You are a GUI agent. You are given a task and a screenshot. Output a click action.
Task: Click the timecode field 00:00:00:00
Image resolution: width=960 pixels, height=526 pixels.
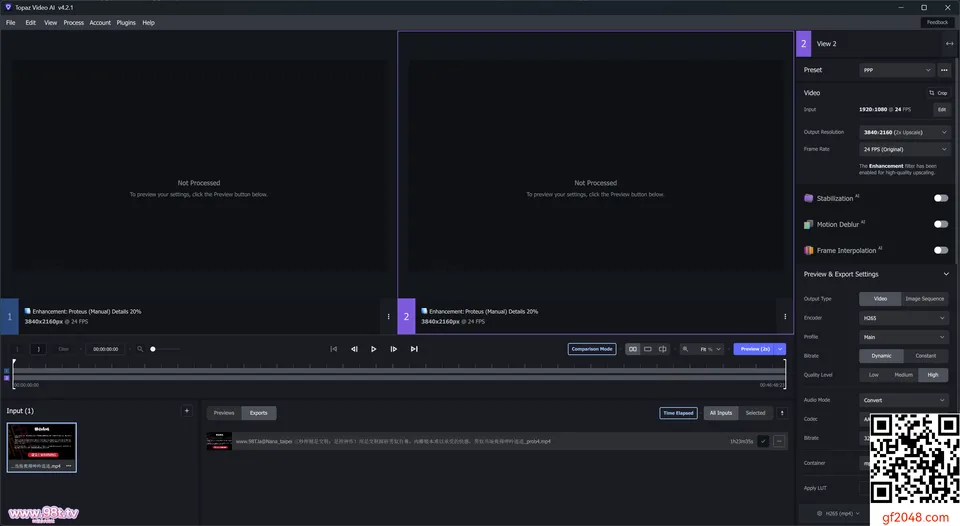tap(105, 349)
